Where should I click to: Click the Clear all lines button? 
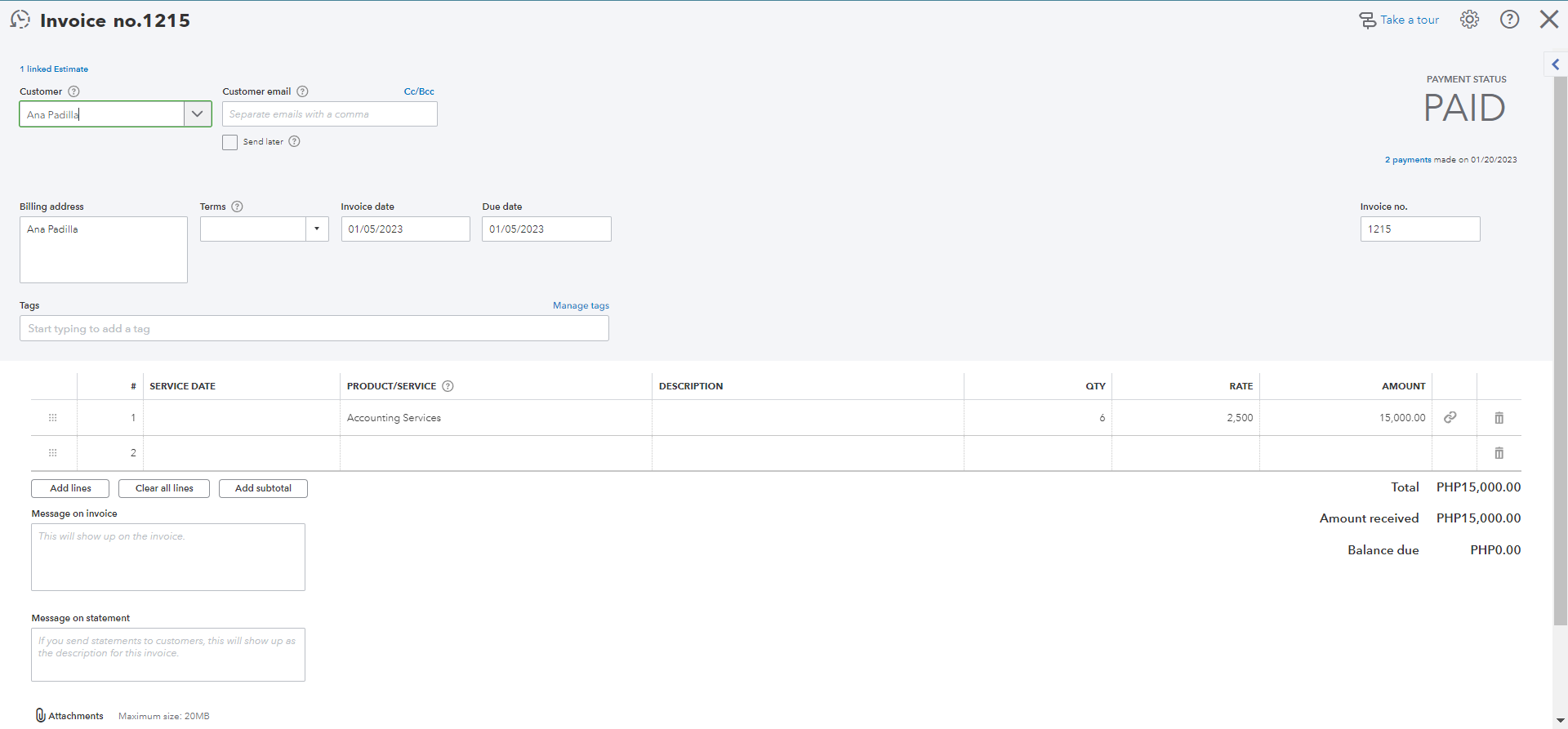(164, 488)
